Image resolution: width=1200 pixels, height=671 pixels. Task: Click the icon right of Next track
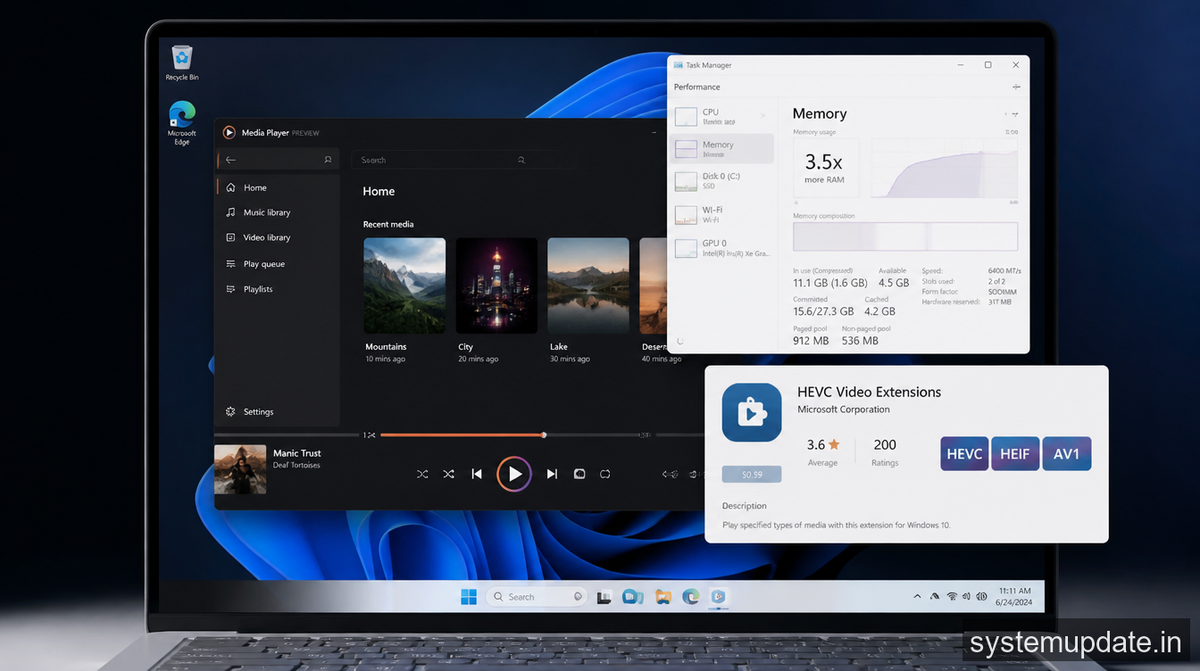[579, 474]
